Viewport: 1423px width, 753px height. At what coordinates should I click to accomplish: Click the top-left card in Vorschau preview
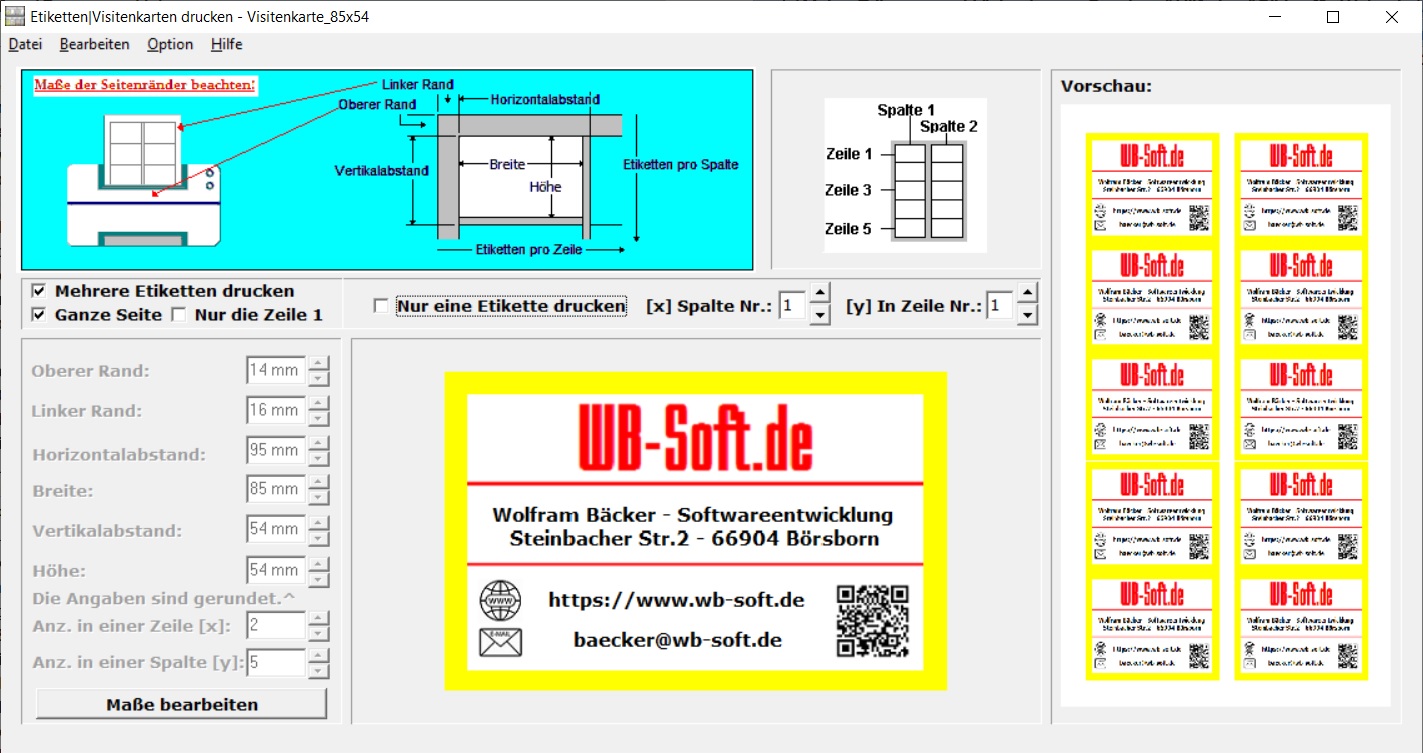point(1152,190)
